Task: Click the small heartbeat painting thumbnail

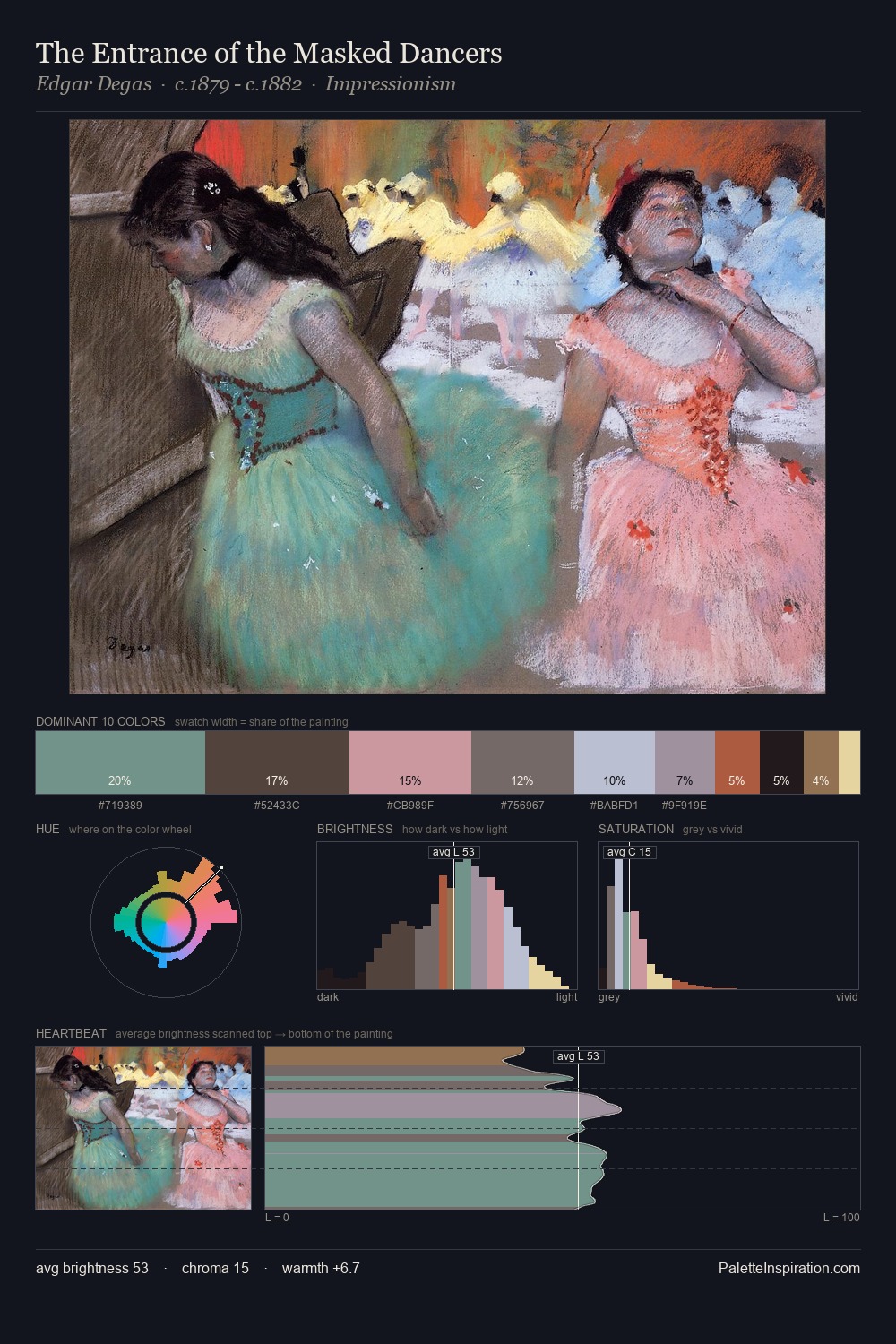Action: click(143, 1128)
